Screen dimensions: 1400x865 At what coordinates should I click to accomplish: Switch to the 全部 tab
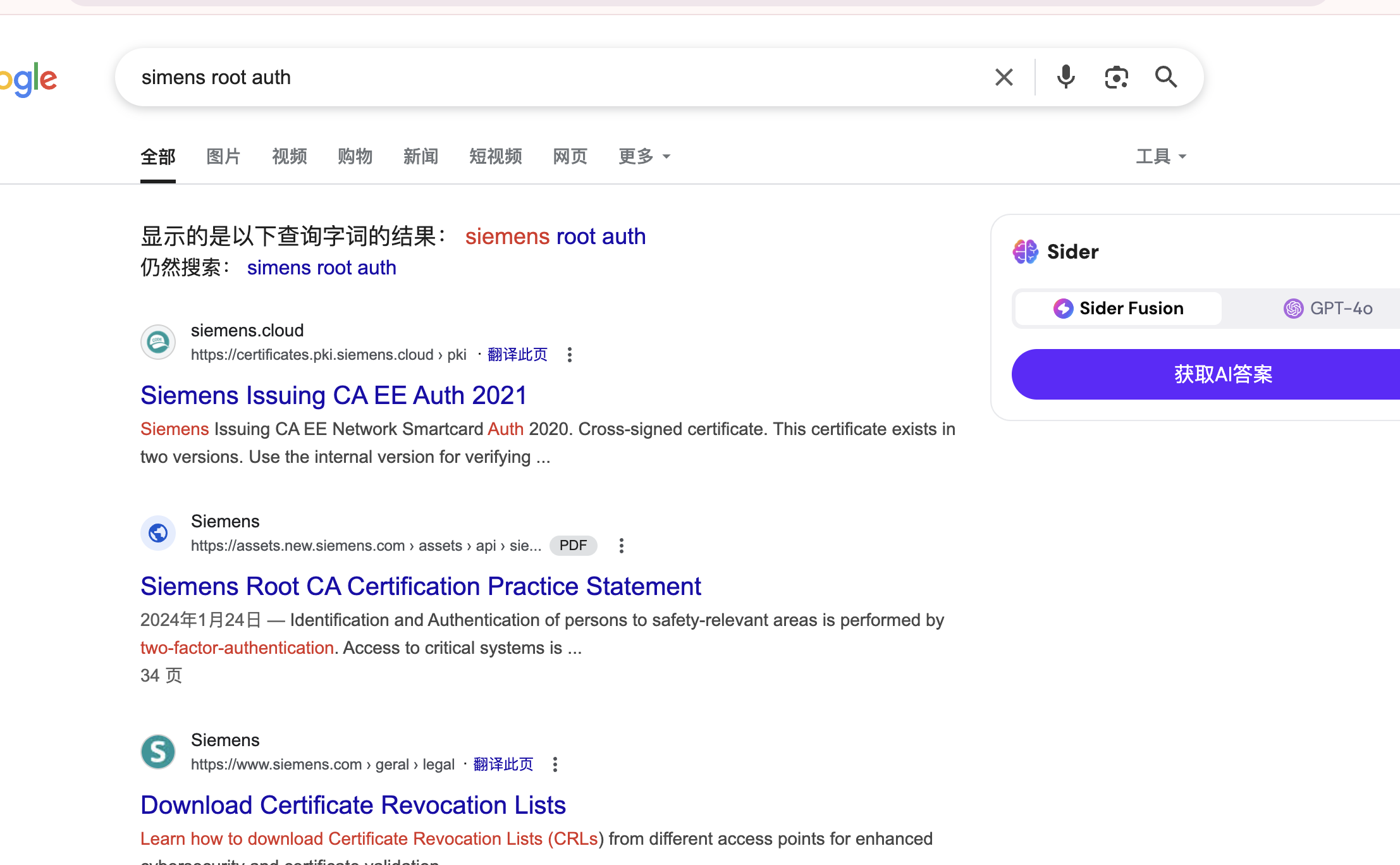click(158, 156)
